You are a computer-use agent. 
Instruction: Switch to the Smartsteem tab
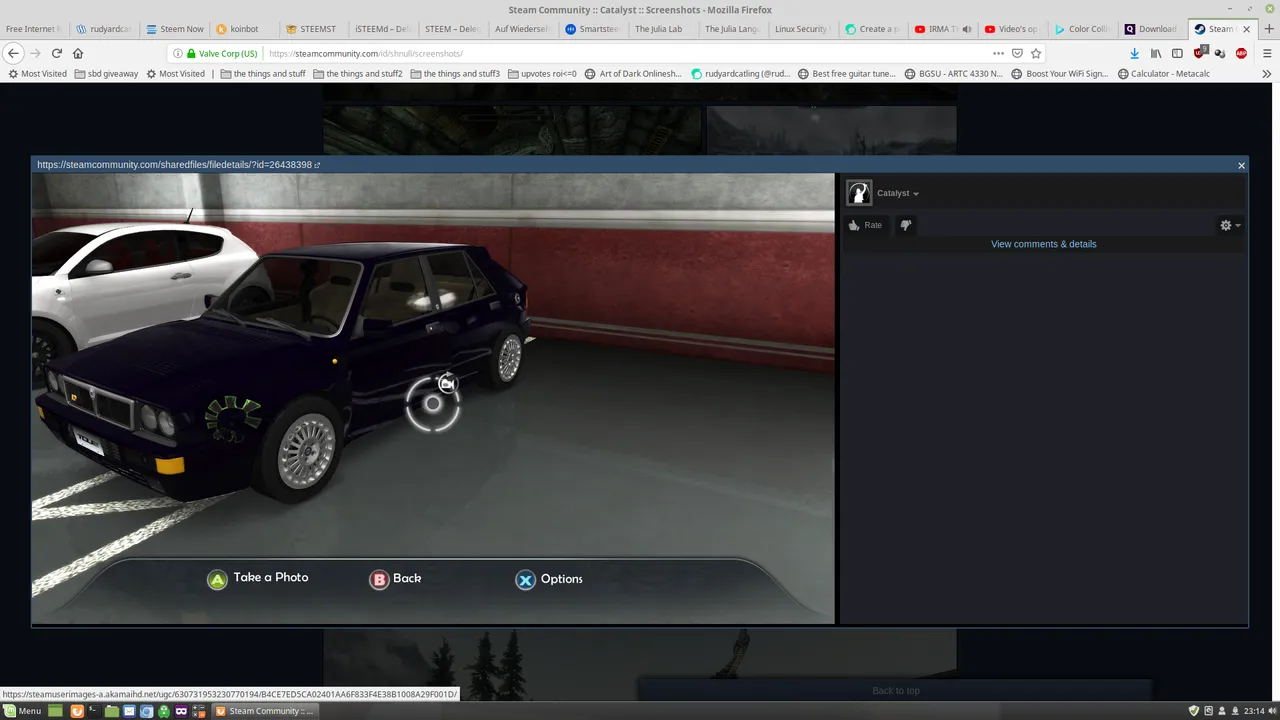tap(592, 29)
